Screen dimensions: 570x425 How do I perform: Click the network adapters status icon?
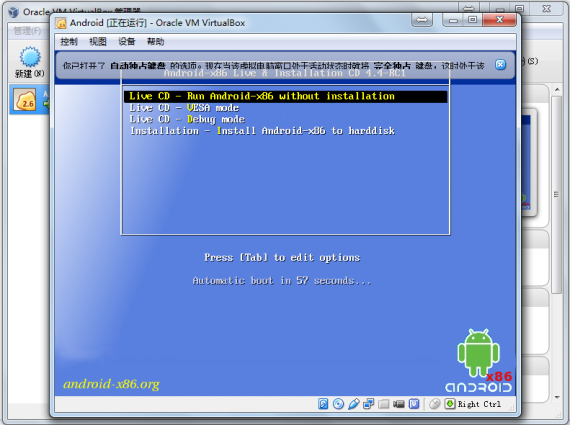(369, 404)
